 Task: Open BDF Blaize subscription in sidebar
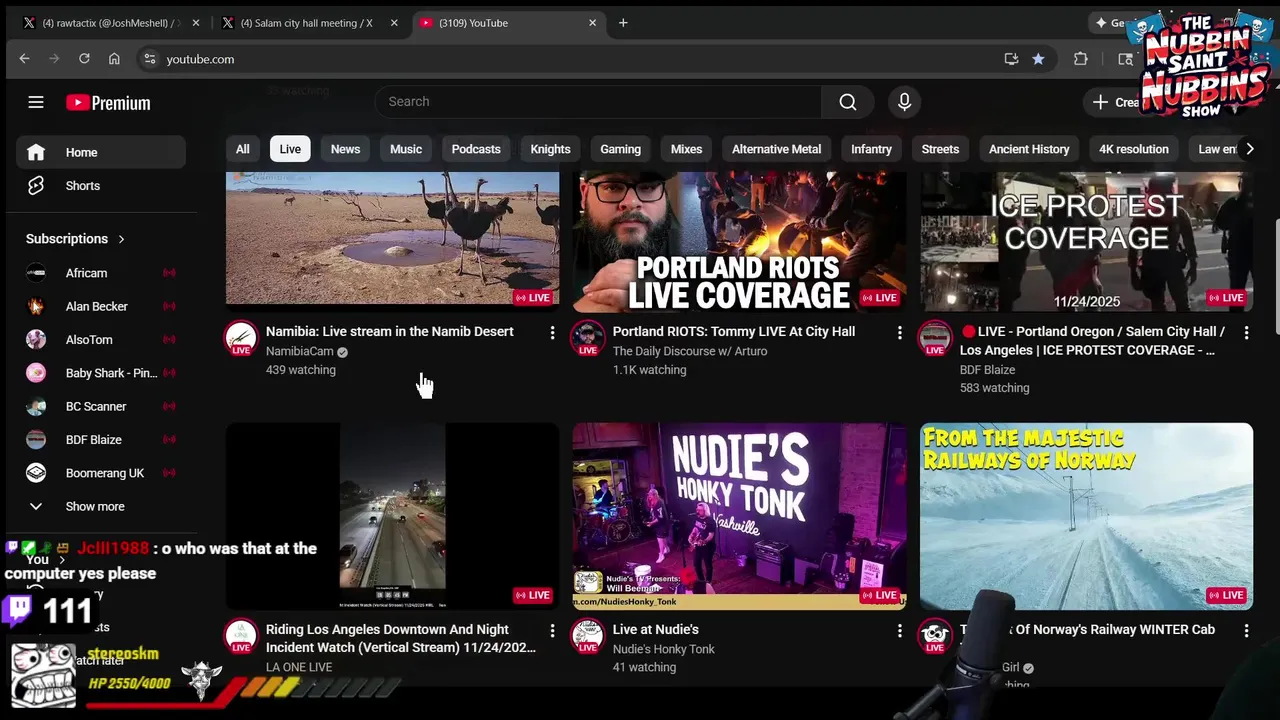[x=100, y=440]
